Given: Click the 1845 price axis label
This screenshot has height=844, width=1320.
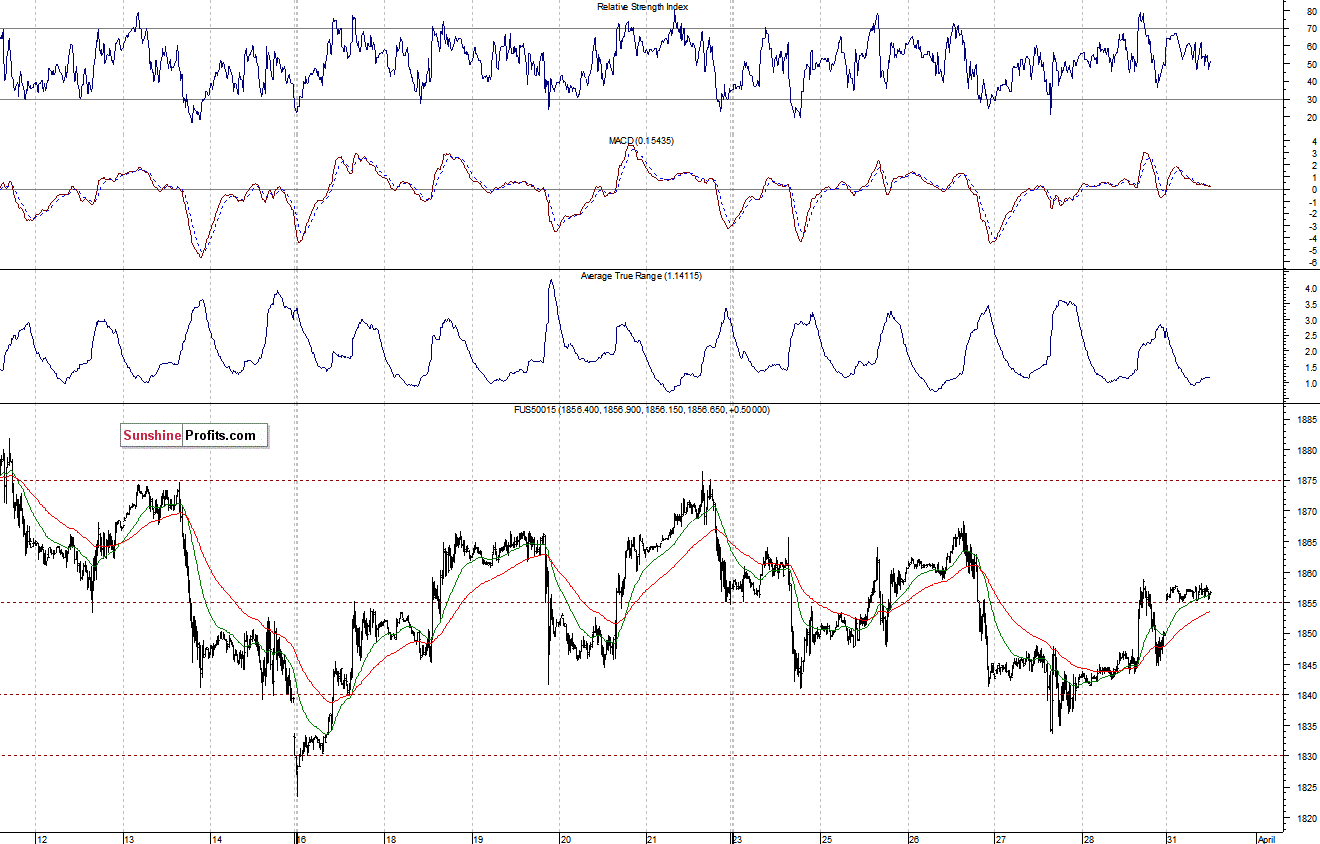Looking at the screenshot, I should point(1307,665).
